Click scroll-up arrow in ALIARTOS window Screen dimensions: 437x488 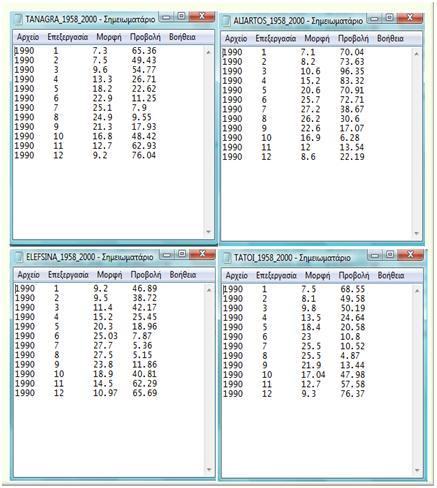pyautogui.click(x=416, y=54)
